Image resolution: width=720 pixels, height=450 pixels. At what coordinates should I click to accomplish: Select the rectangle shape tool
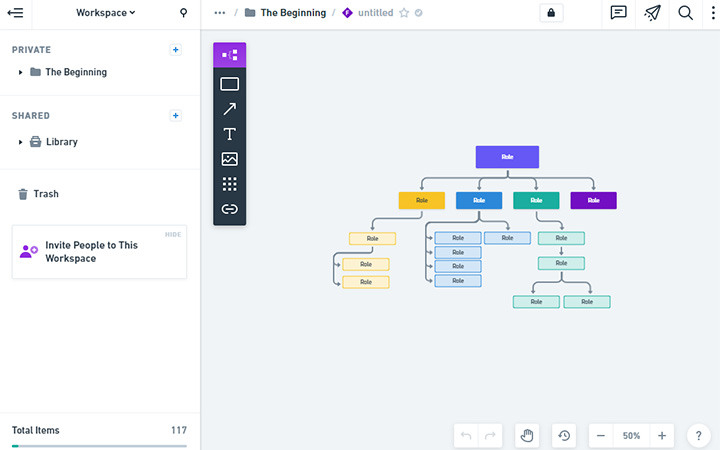229,84
